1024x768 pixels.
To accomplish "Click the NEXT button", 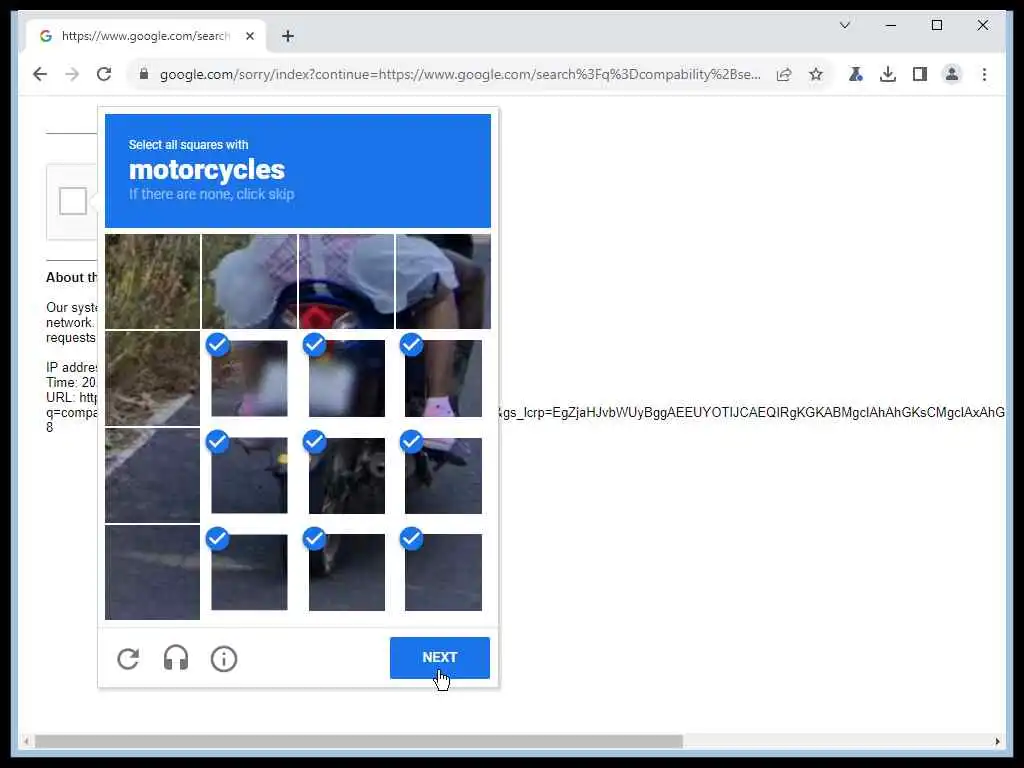I will (x=440, y=658).
